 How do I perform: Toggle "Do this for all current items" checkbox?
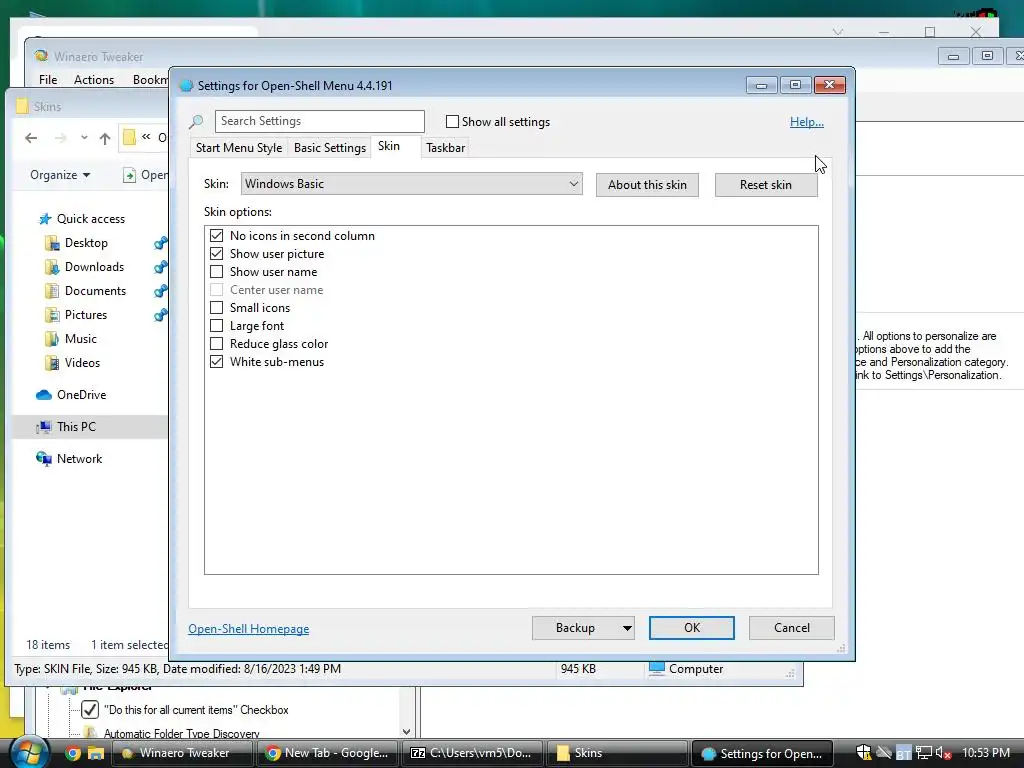click(90, 709)
